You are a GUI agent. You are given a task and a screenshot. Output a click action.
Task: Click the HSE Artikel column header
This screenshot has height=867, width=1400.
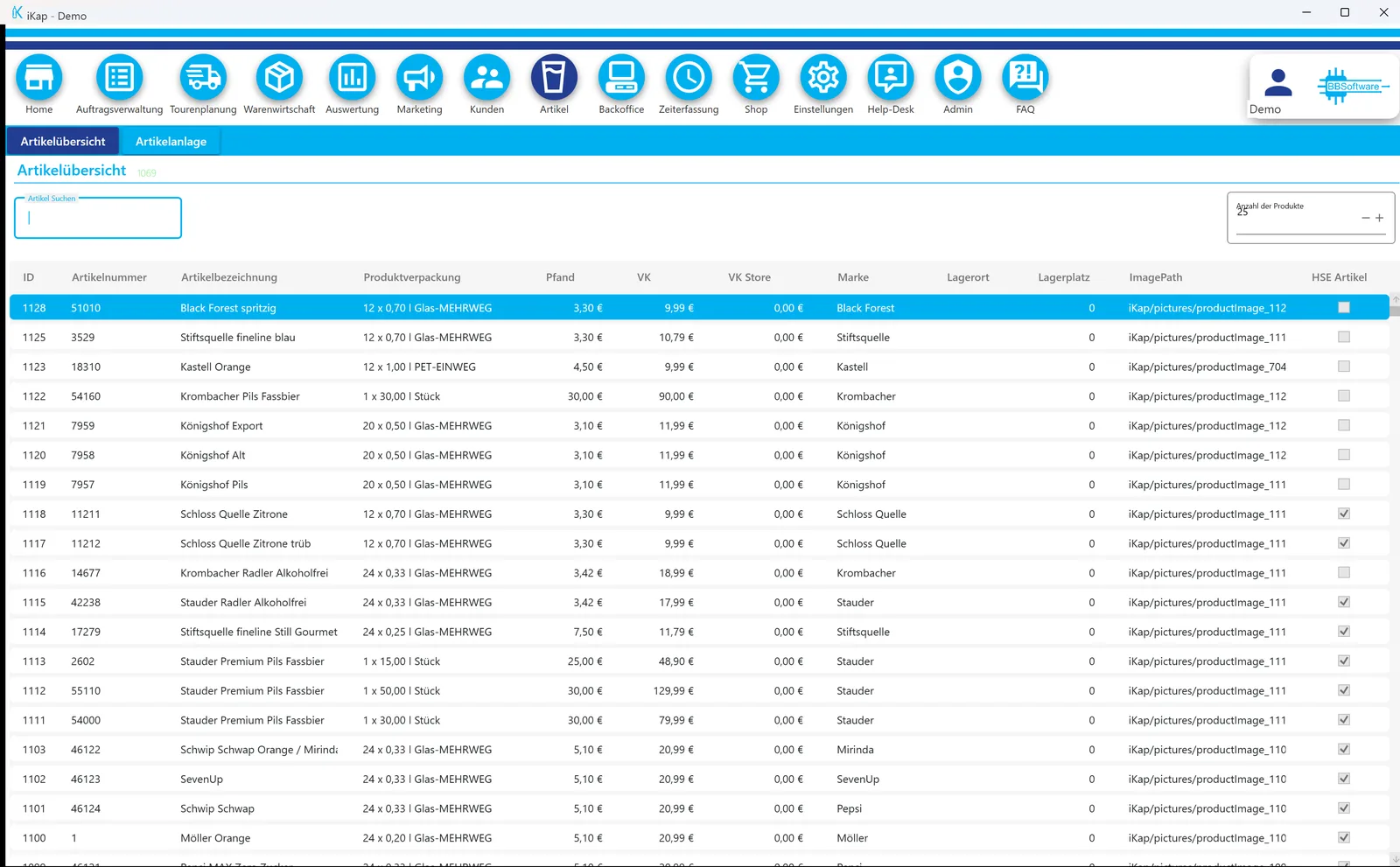point(1339,277)
